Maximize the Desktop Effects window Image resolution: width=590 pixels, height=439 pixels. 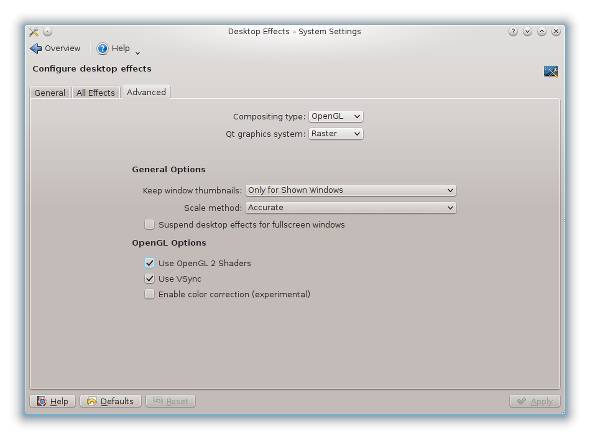541,32
